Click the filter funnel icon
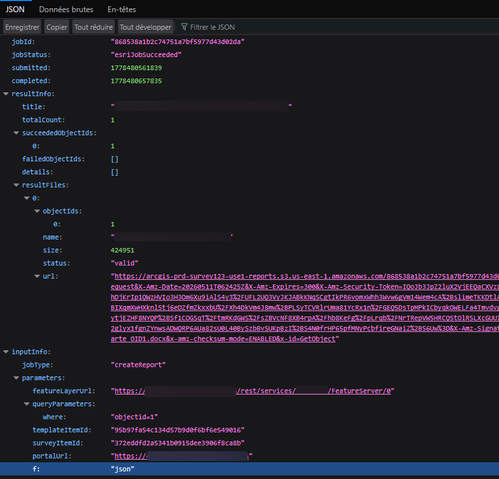The width and height of the screenshot is (499, 479). click(x=184, y=27)
